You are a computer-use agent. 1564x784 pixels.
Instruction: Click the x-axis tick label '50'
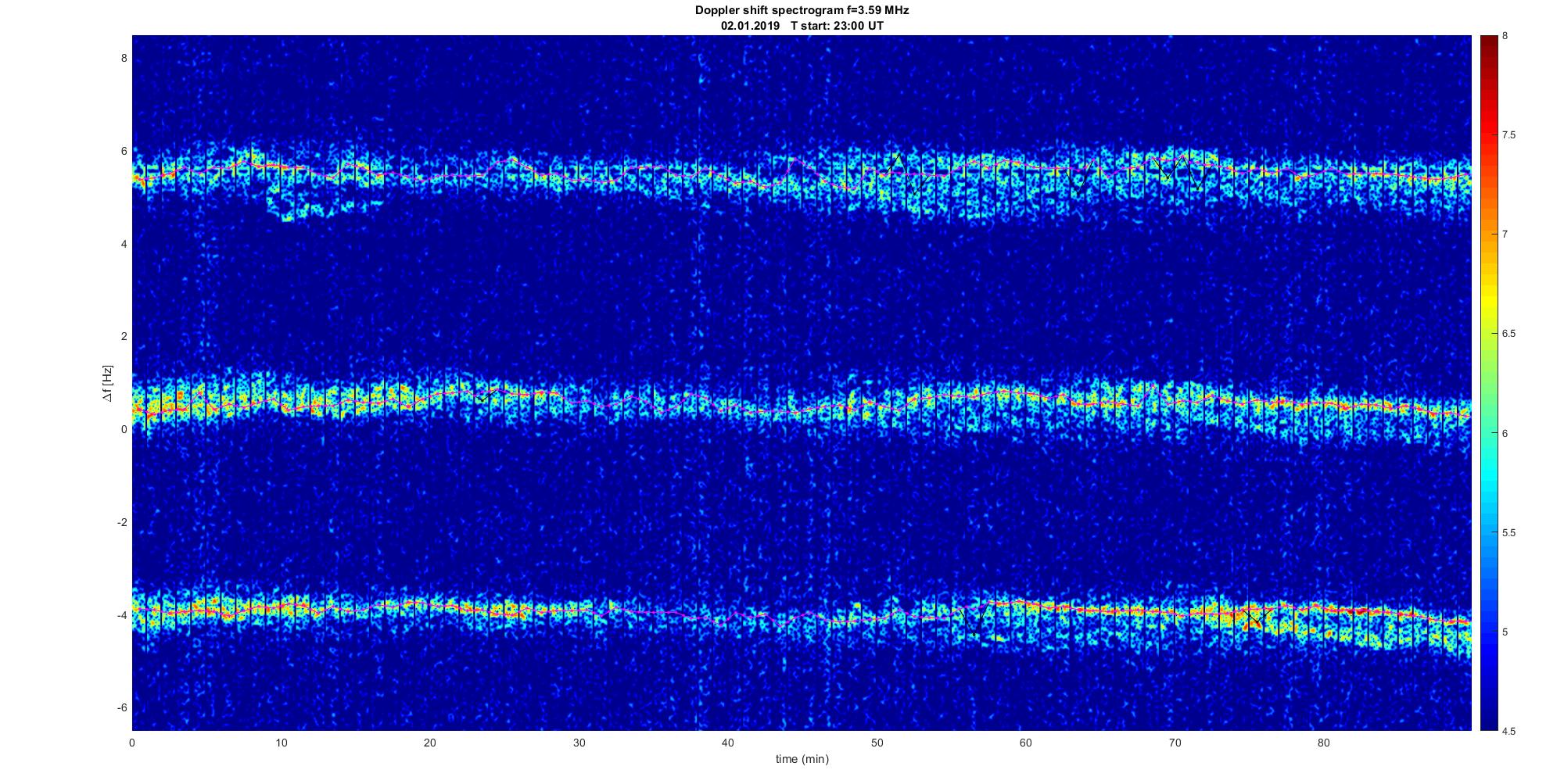(x=877, y=743)
